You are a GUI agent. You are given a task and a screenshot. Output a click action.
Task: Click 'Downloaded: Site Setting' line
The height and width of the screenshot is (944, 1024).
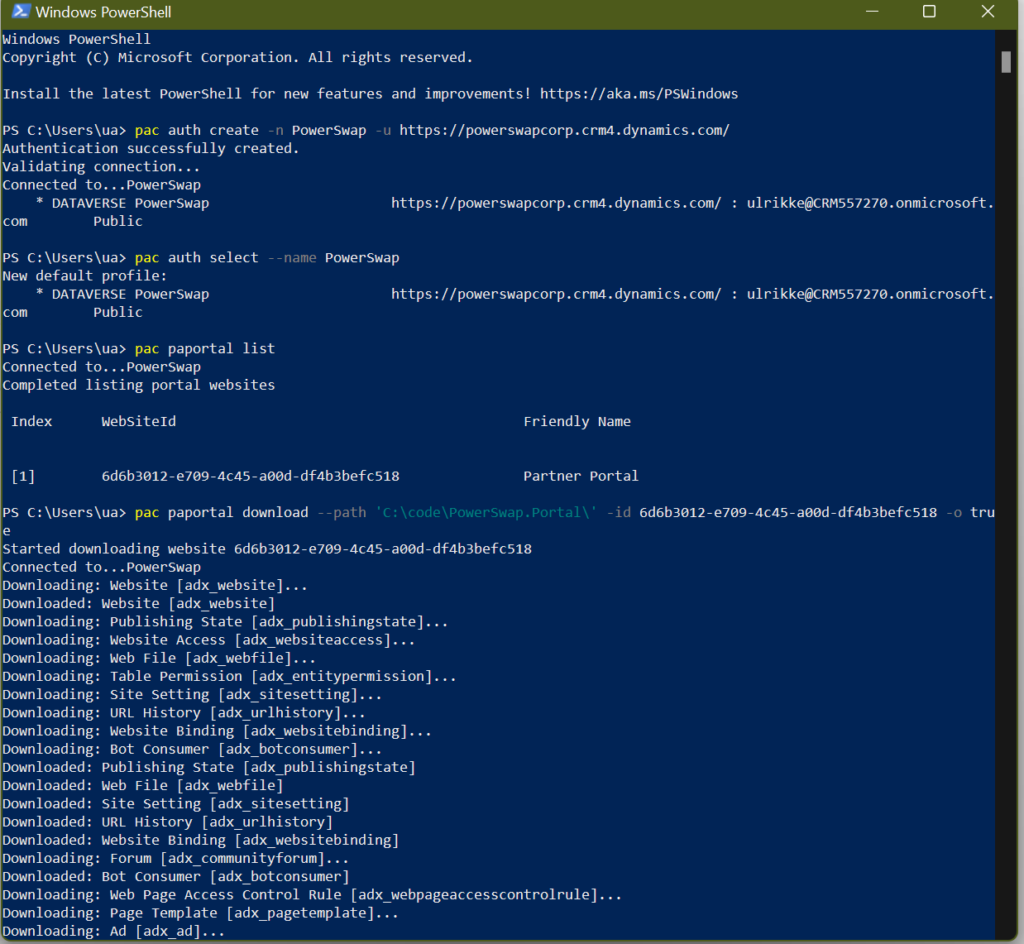pyautogui.click(x=176, y=804)
